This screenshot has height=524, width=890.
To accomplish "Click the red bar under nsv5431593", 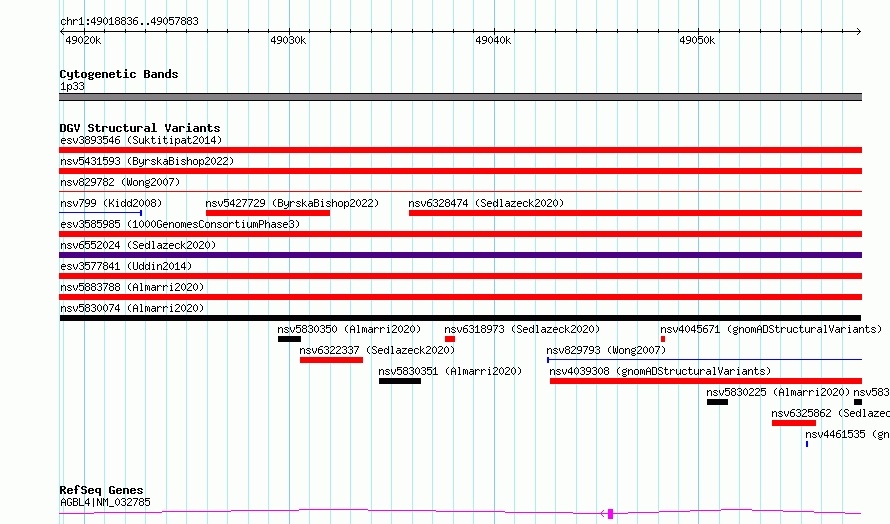I will tap(460, 171).
